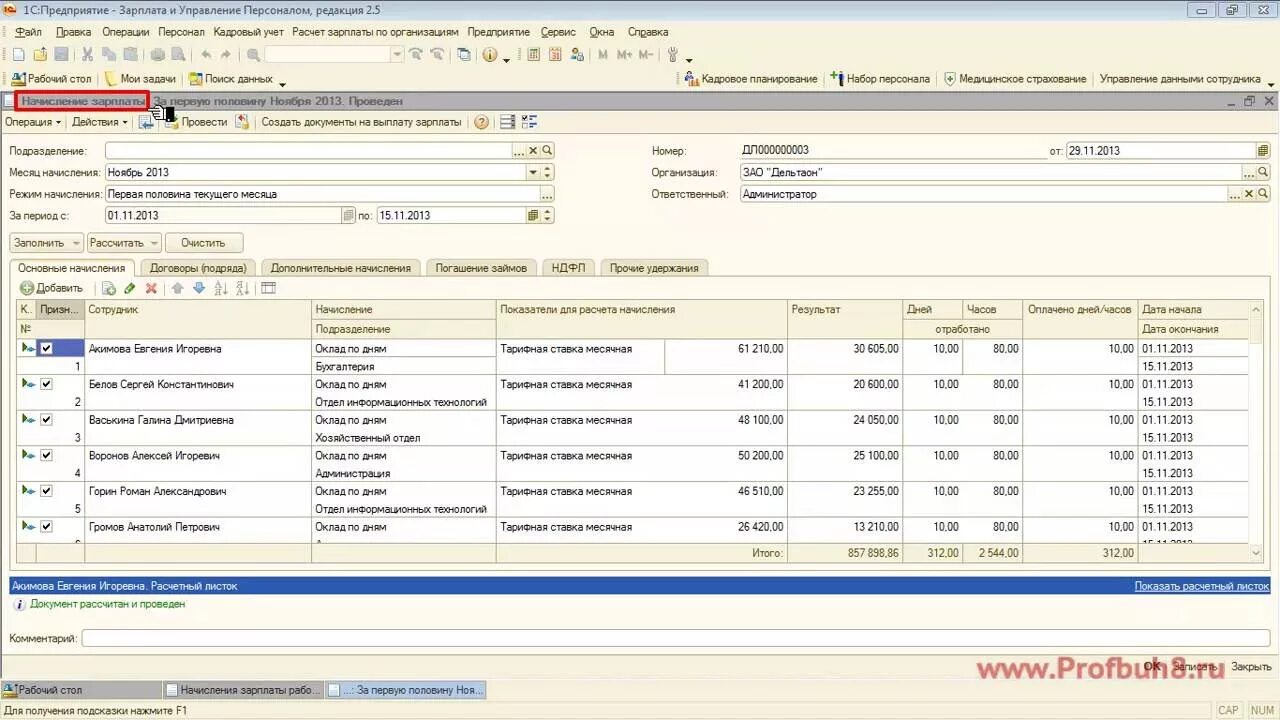Uncheck the checkbox for Белов Сергей Константинович
The width and height of the screenshot is (1280, 720).
[46, 384]
